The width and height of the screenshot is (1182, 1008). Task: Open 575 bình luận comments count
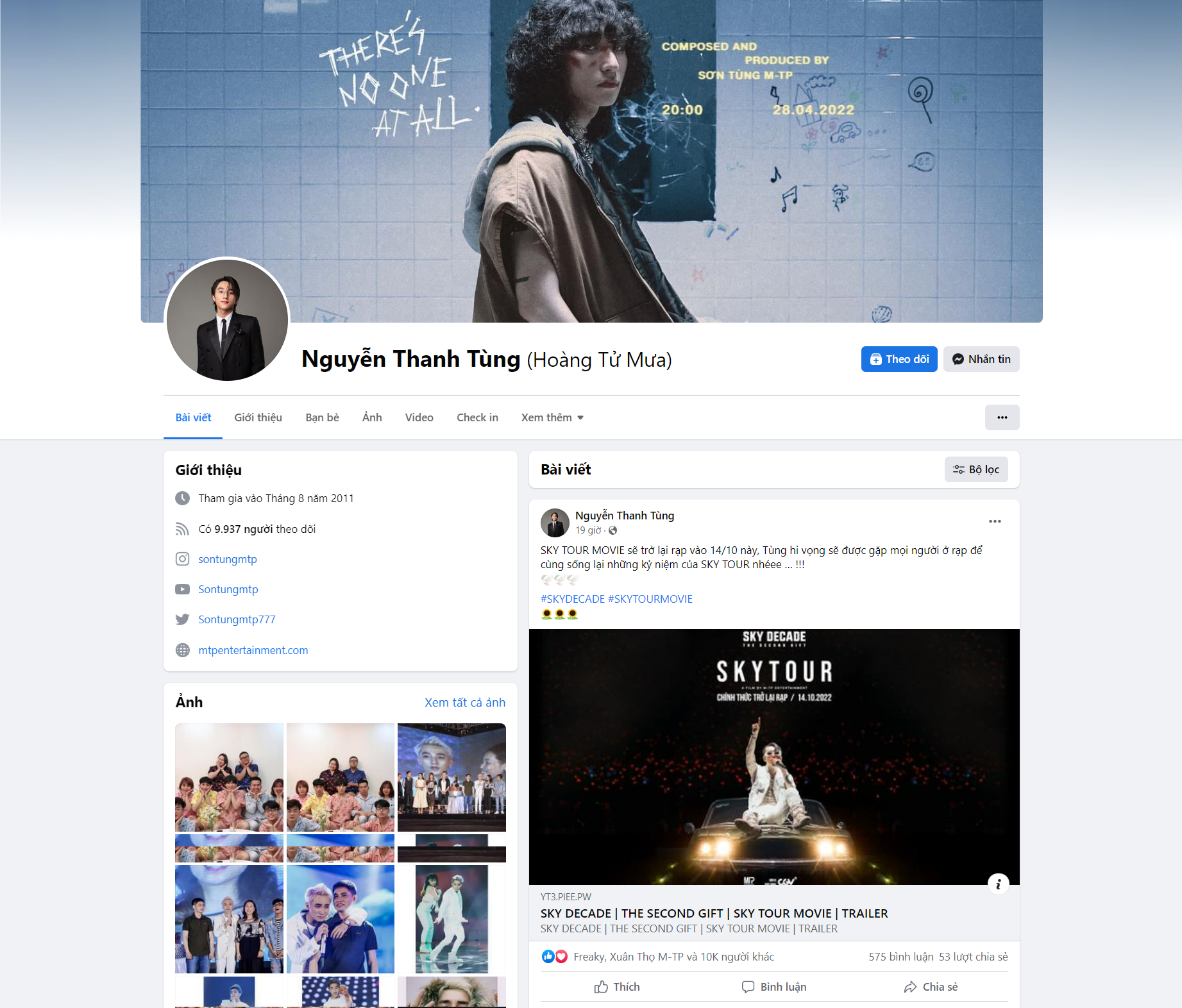click(x=901, y=957)
